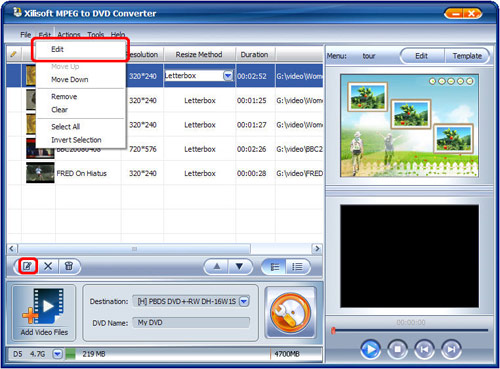The image size is (500, 369).
Task: Click the edit pencil toolbar icon
Action: click(x=27, y=266)
